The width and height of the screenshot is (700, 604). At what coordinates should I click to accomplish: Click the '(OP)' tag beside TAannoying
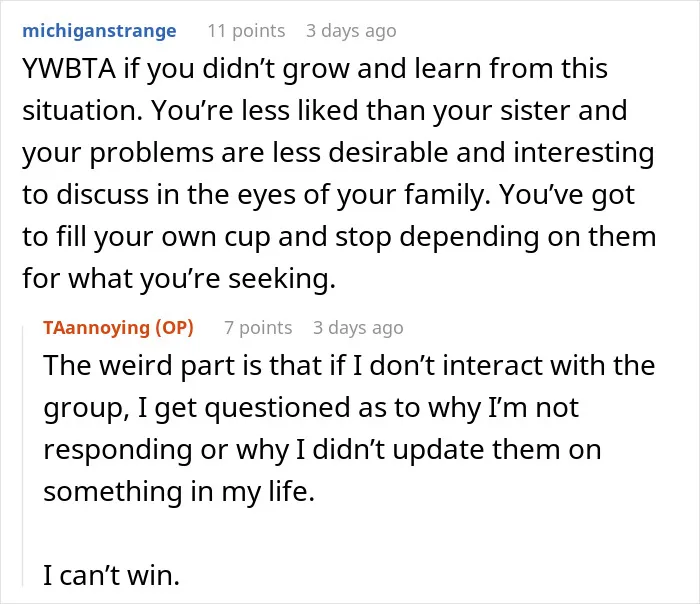(x=174, y=327)
